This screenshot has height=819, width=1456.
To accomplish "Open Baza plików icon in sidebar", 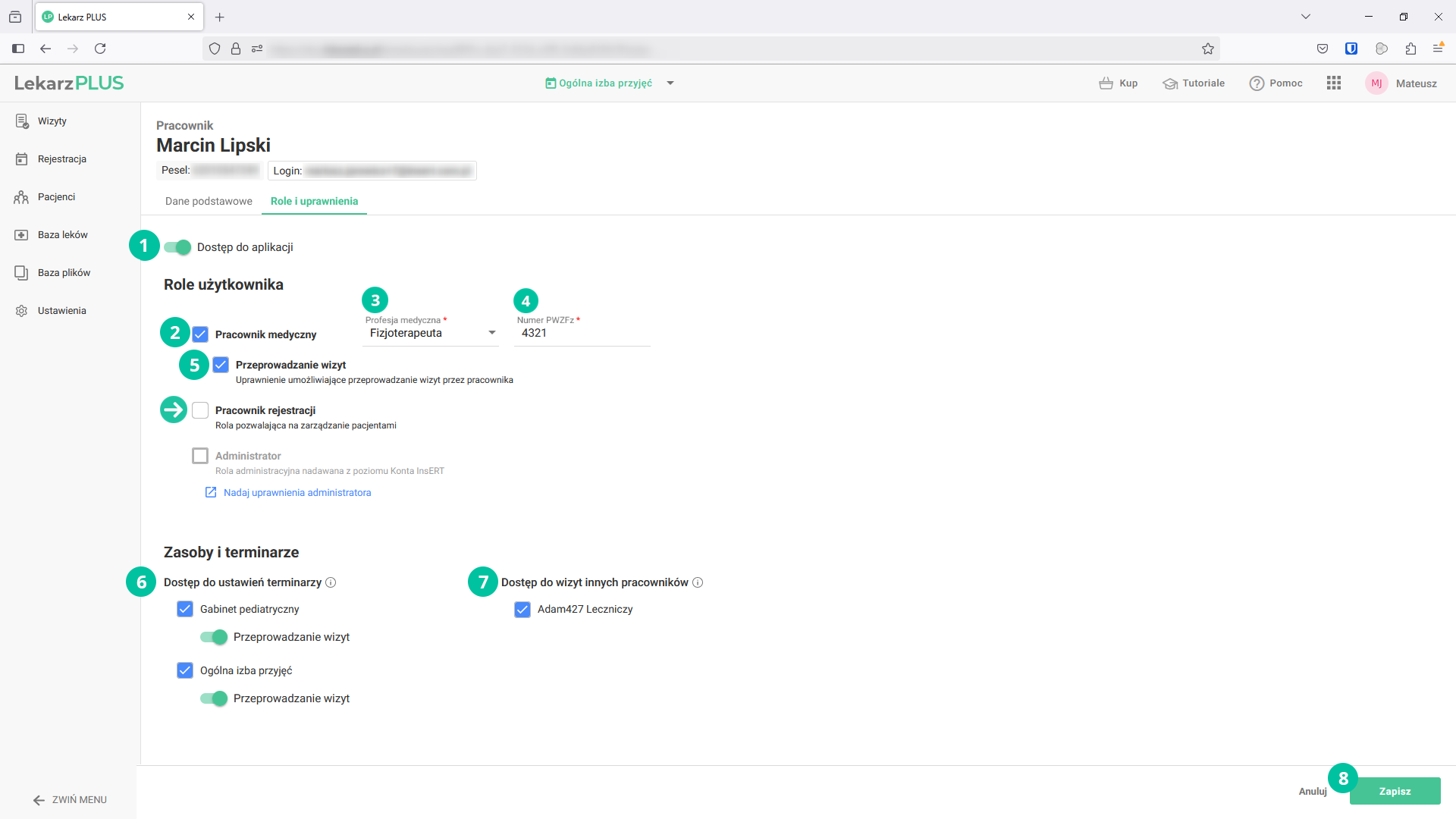I will (x=21, y=273).
